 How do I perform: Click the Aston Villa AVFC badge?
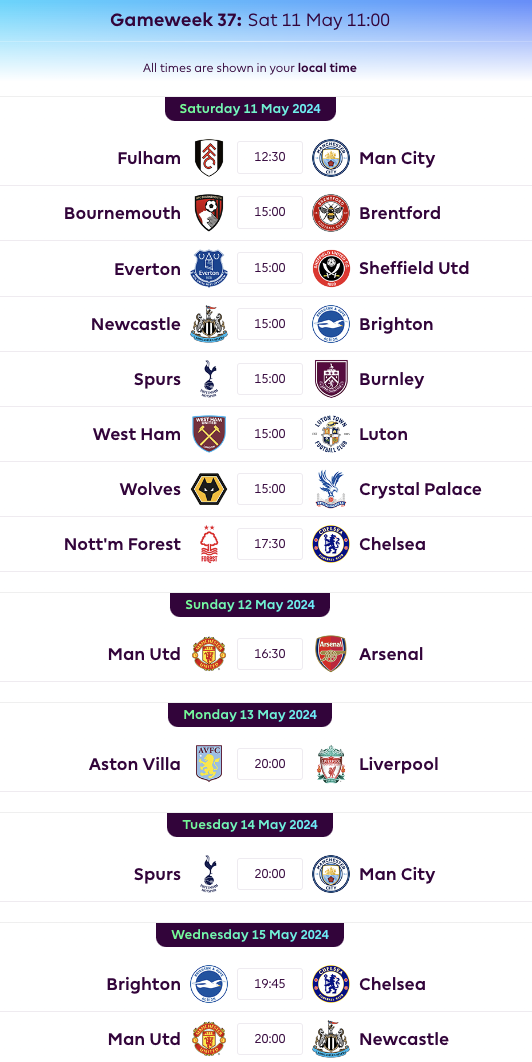click(x=209, y=764)
